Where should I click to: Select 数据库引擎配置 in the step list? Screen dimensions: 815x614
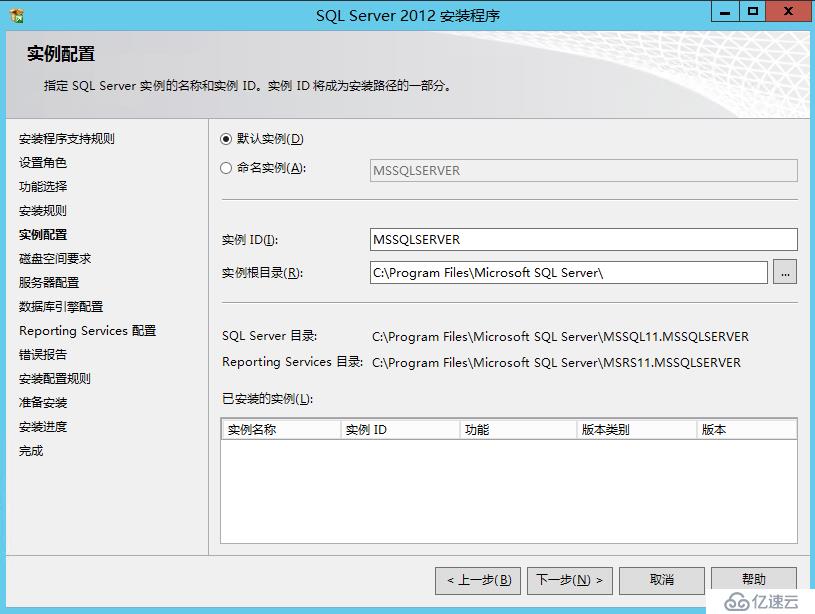click(61, 307)
